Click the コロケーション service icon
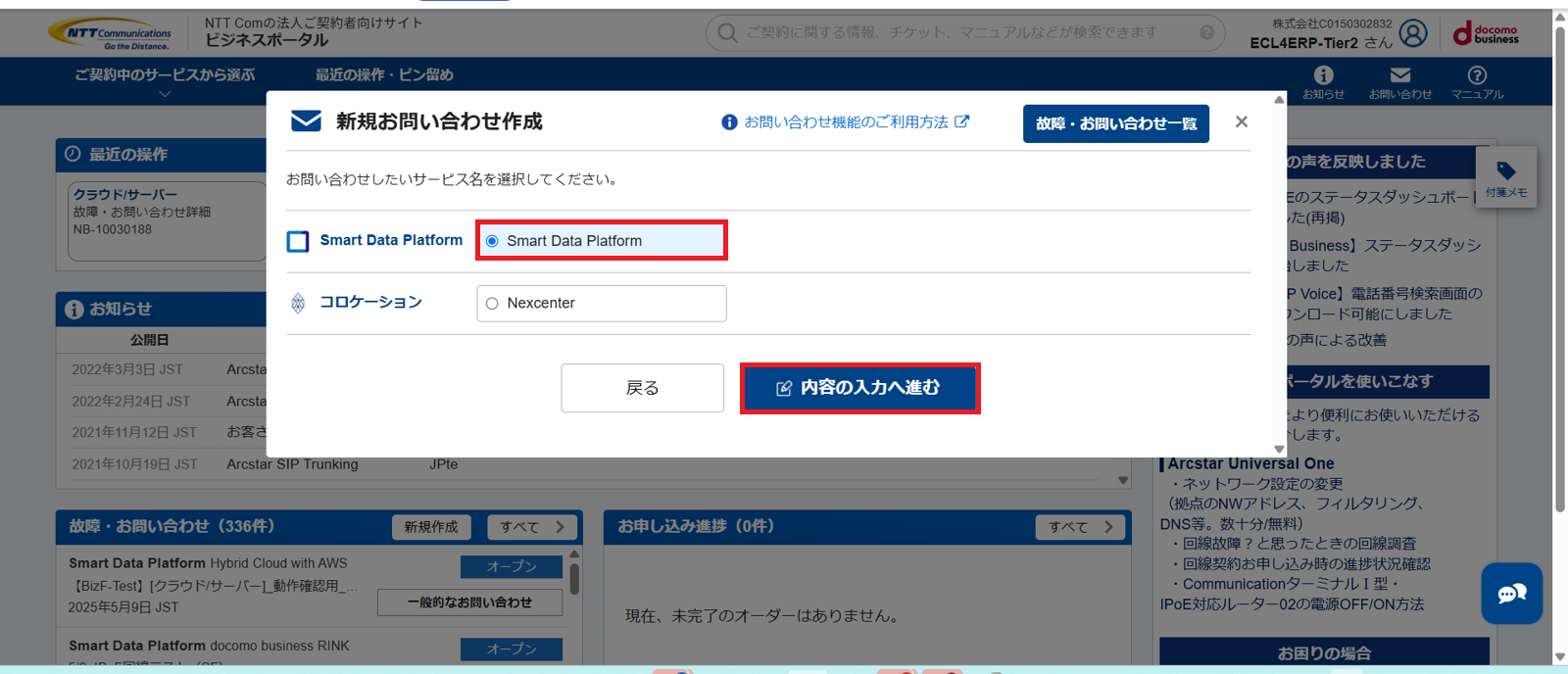The image size is (1568, 674). click(x=298, y=303)
